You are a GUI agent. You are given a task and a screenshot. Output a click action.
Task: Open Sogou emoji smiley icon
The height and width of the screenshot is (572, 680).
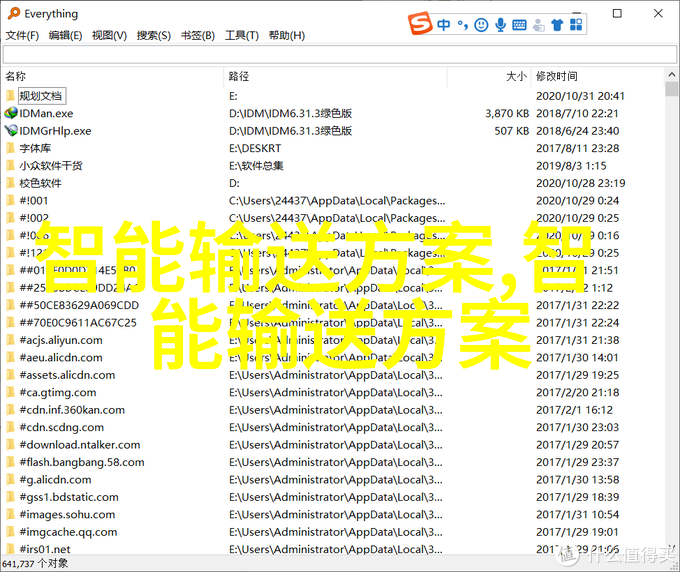pyautogui.click(x=481, y=25)
